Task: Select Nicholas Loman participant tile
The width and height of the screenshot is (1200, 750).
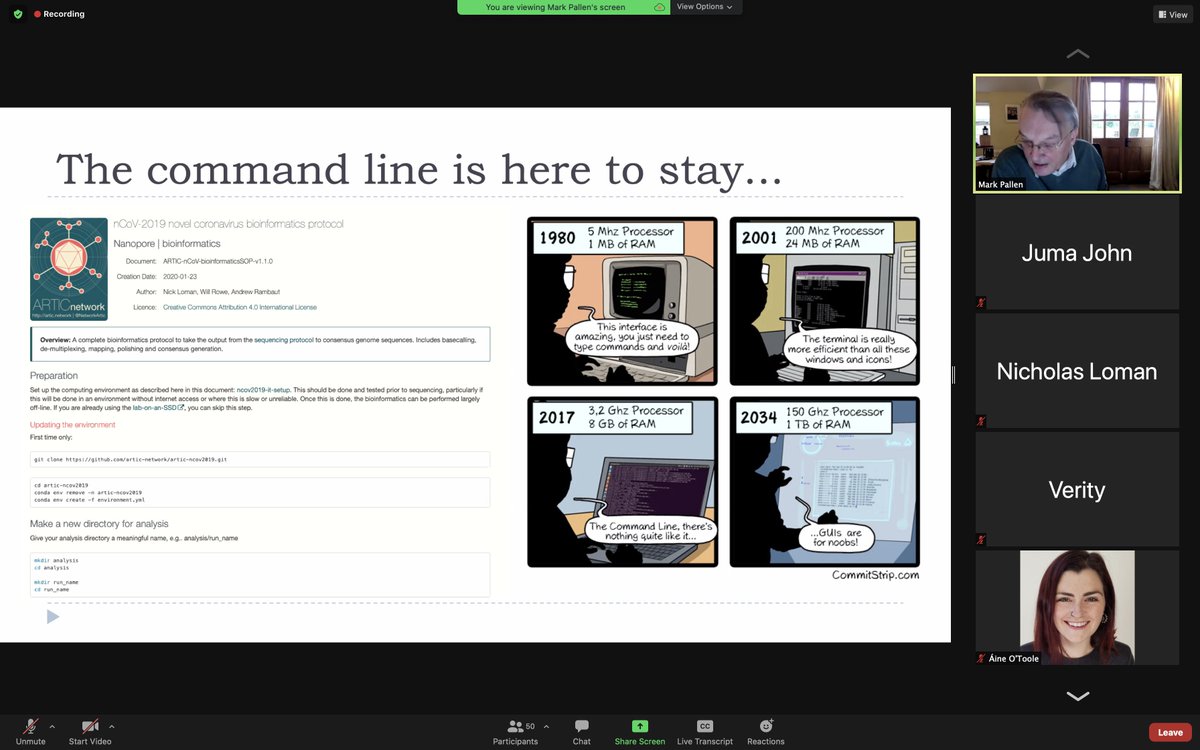Action: 1077,371
